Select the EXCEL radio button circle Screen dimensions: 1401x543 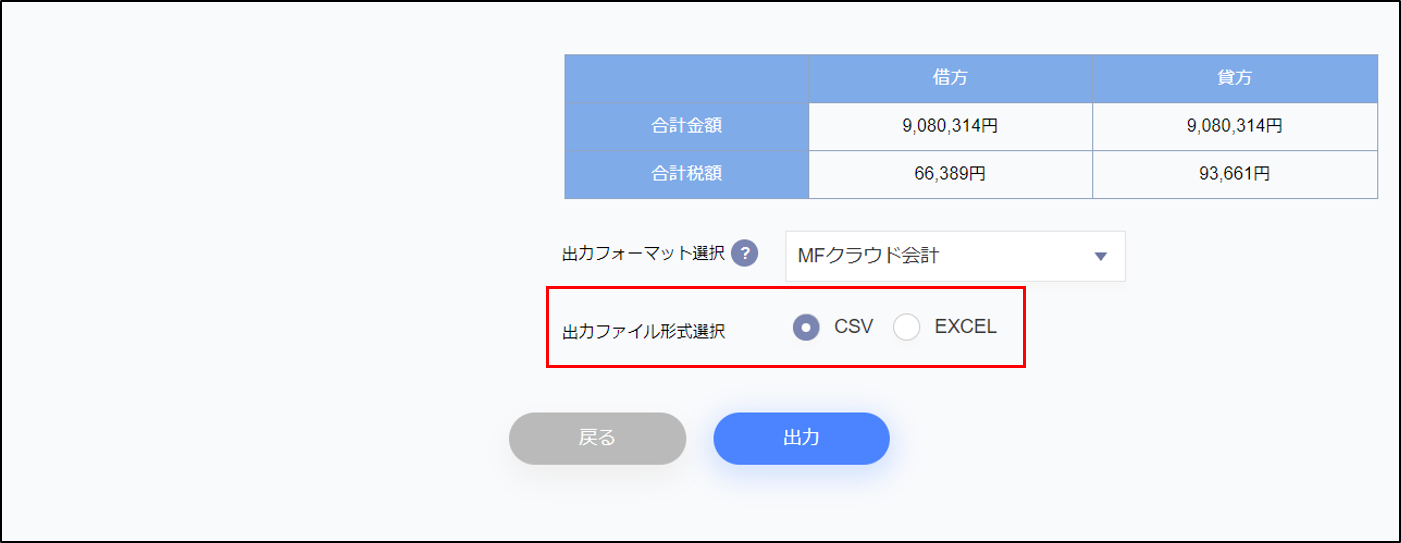pos(906,327)
